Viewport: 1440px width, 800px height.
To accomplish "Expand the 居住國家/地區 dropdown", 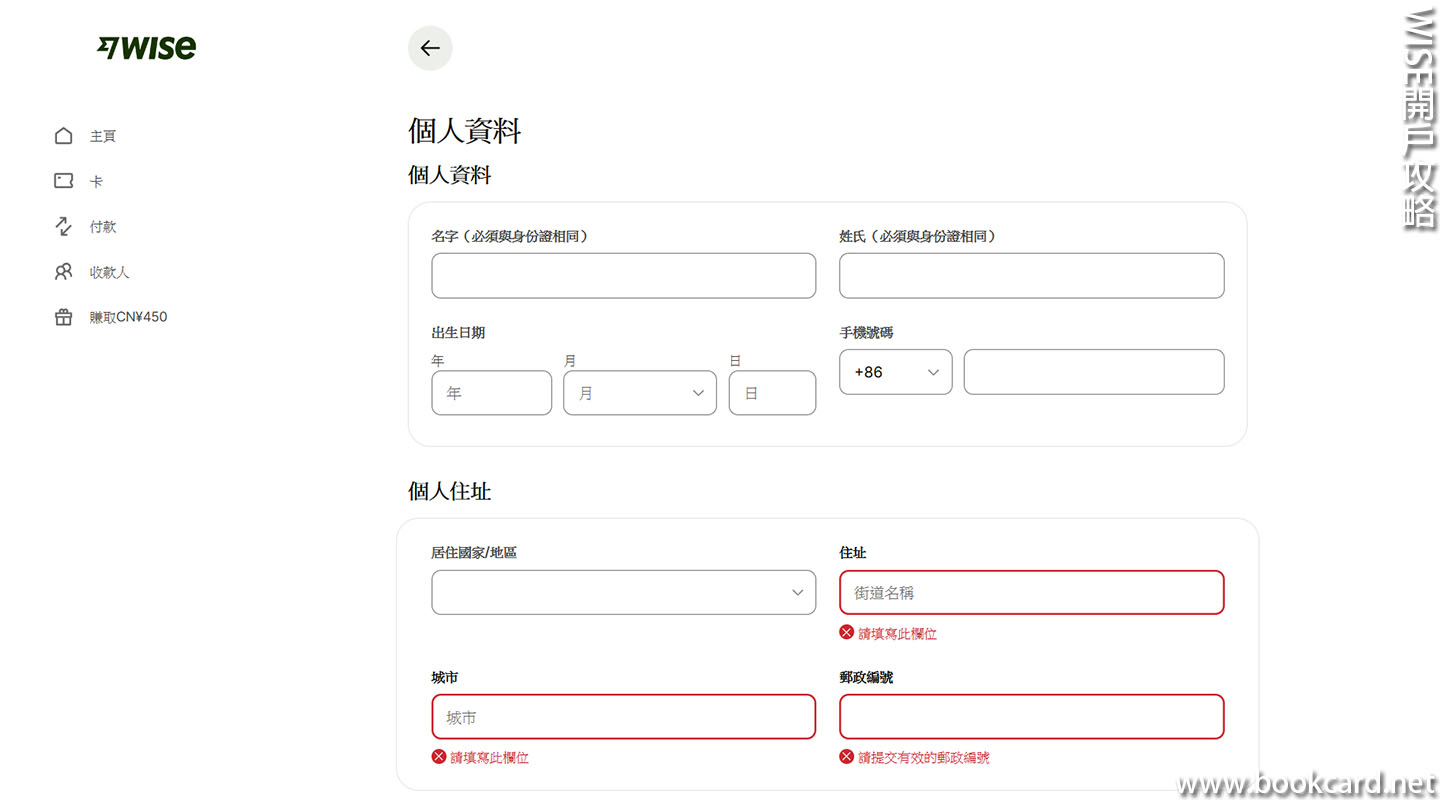I will (623, 592).
